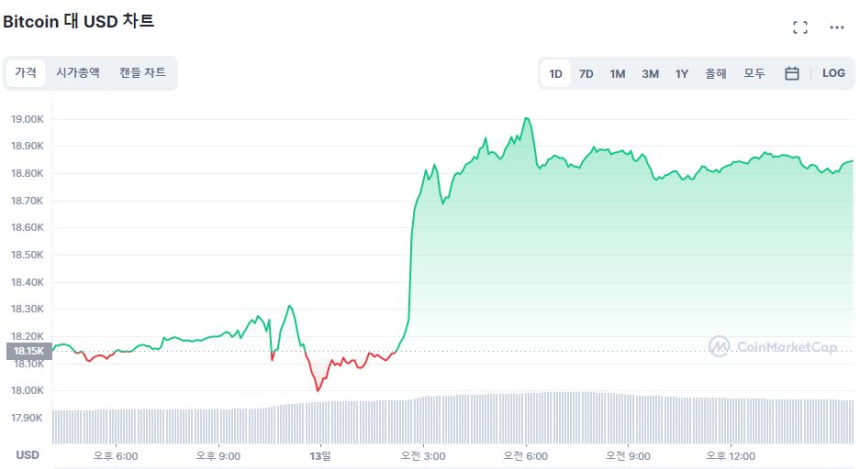Switch to the 가격 tab
860x469 pixels.
tap(26, 73)
